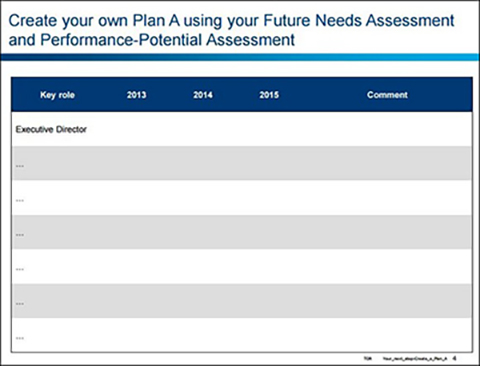Click the footer file name text
Image resolution: width=480 pixels, height=366 pixels.
pyautogui.click(x=415, y=359)
